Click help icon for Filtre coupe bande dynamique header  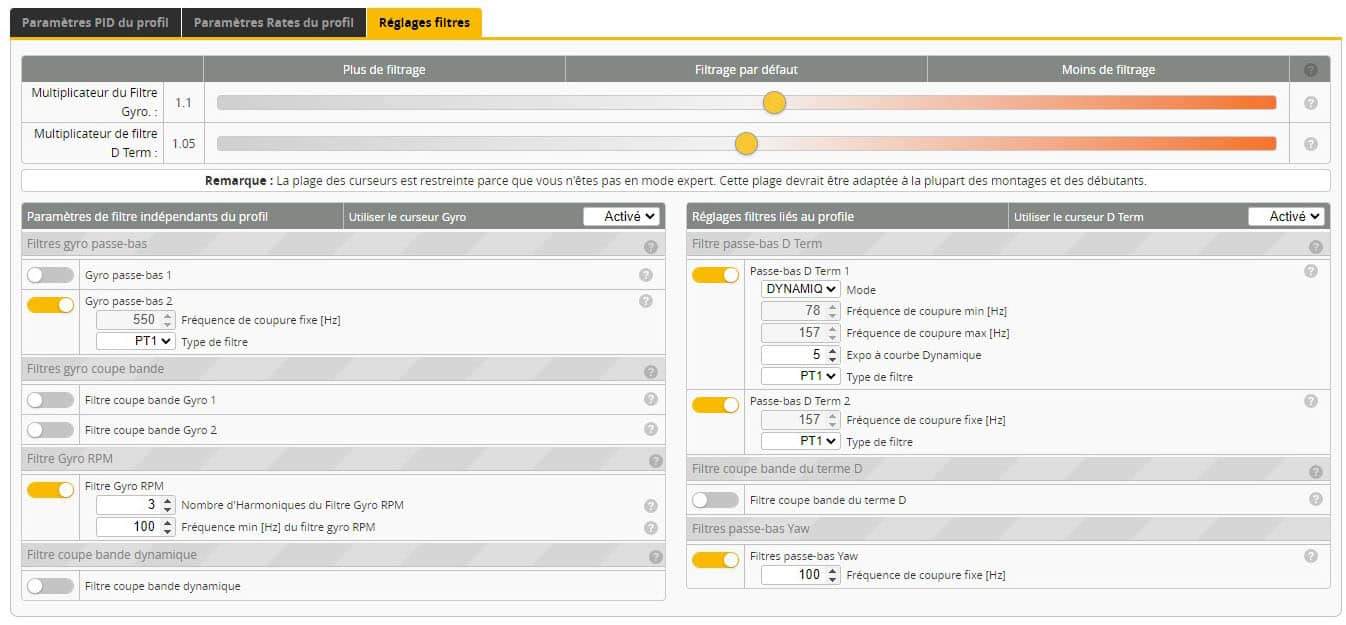pyautogui.click(x=655, y=557)
